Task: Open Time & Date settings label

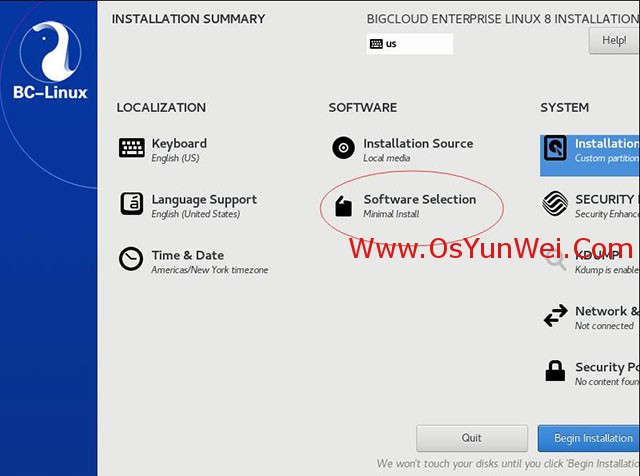Action: (188, 255)
